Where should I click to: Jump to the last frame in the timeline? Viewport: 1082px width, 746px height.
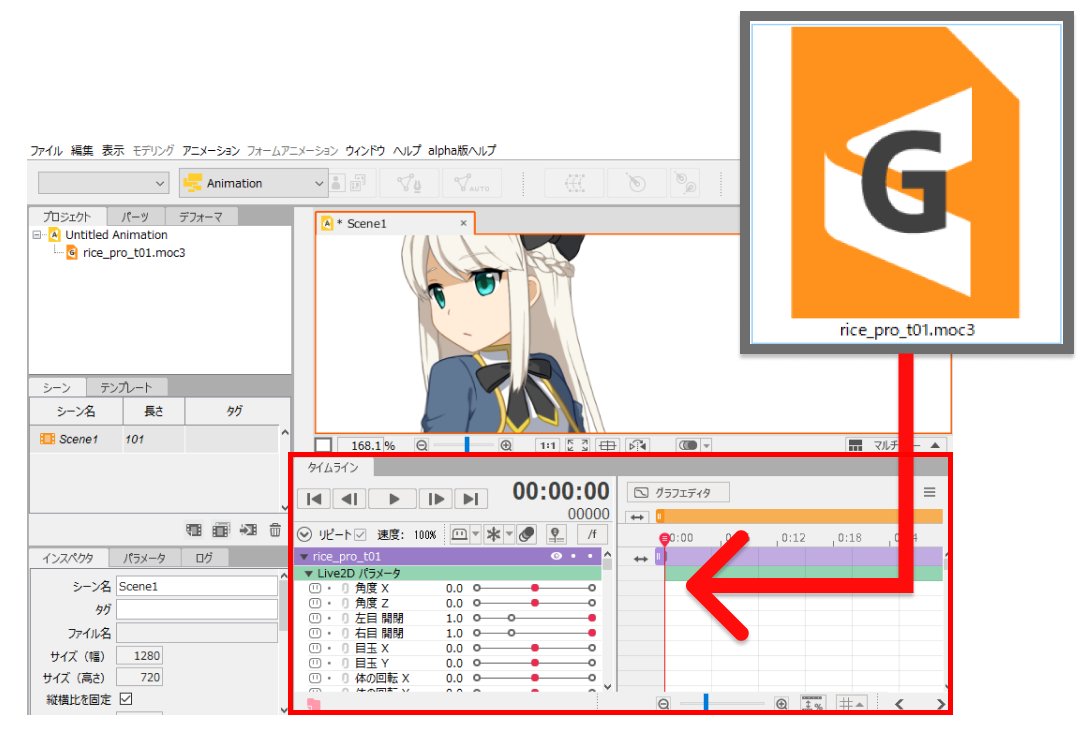coord(471,498)
